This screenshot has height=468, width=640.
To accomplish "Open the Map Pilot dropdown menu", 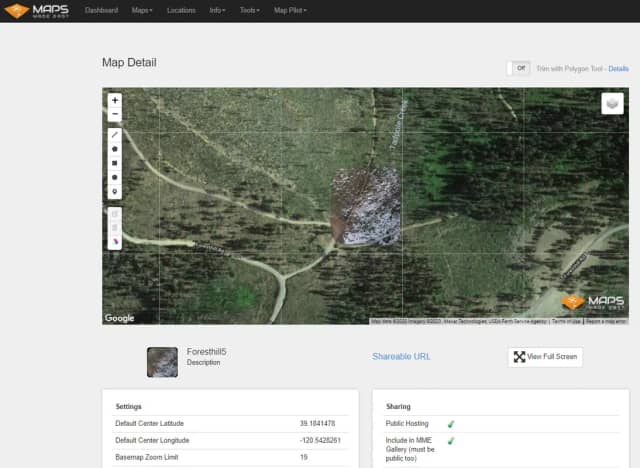I will (290, 11).
